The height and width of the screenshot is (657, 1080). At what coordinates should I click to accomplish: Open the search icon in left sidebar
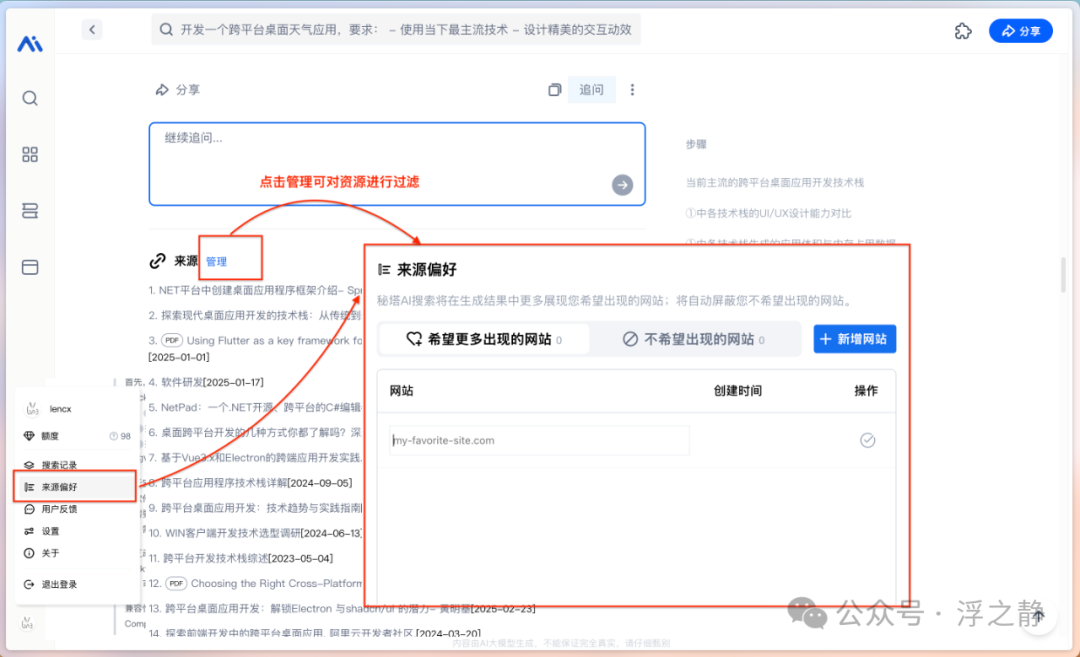[x=30, y=98]
